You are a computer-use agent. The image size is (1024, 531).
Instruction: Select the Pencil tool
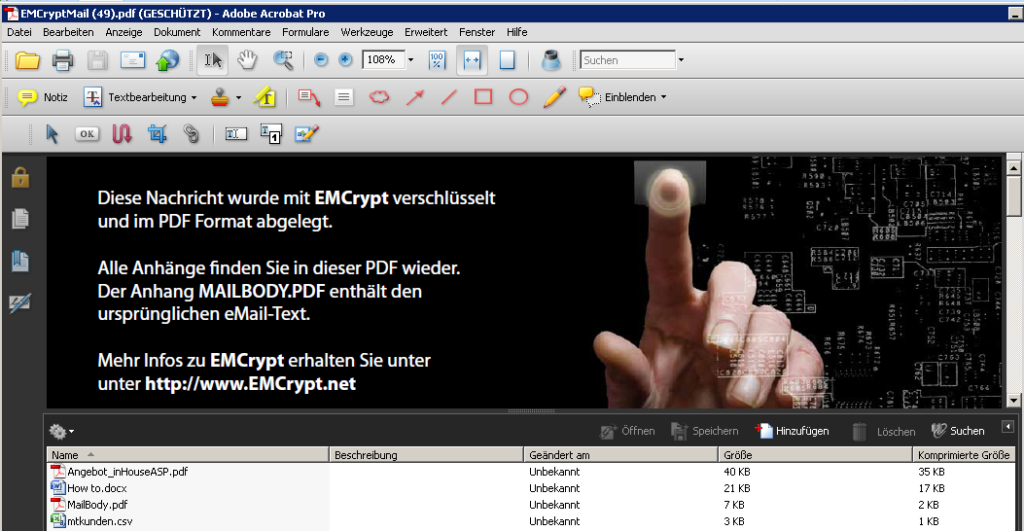(554, 97)
